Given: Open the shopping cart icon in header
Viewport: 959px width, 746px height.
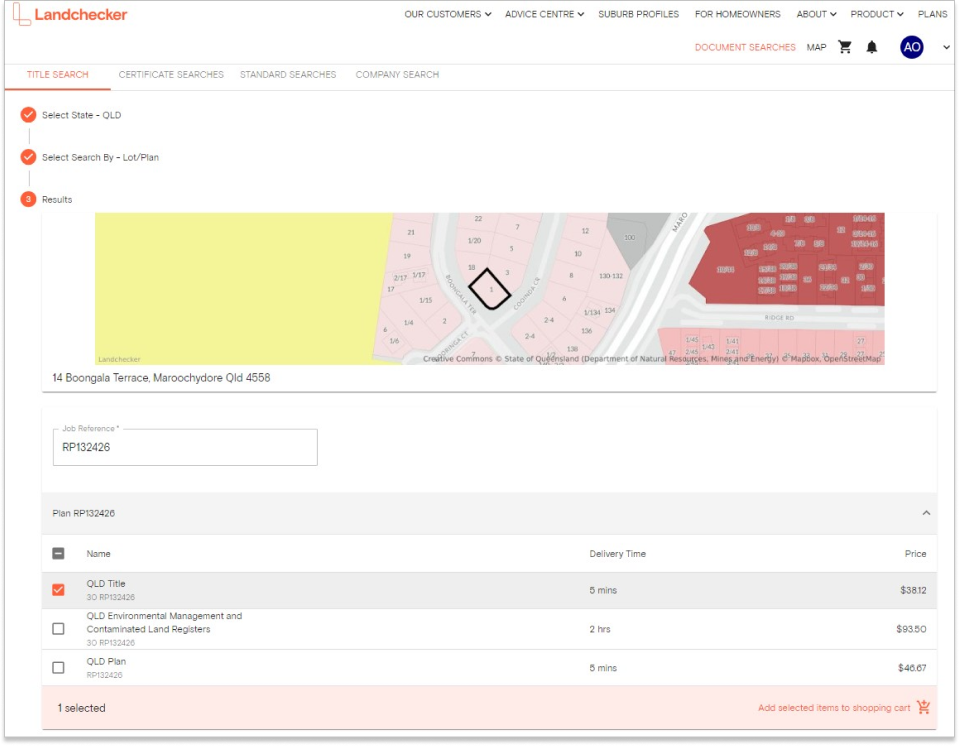Looking at the screenshot, I should [x=845, y=47].
